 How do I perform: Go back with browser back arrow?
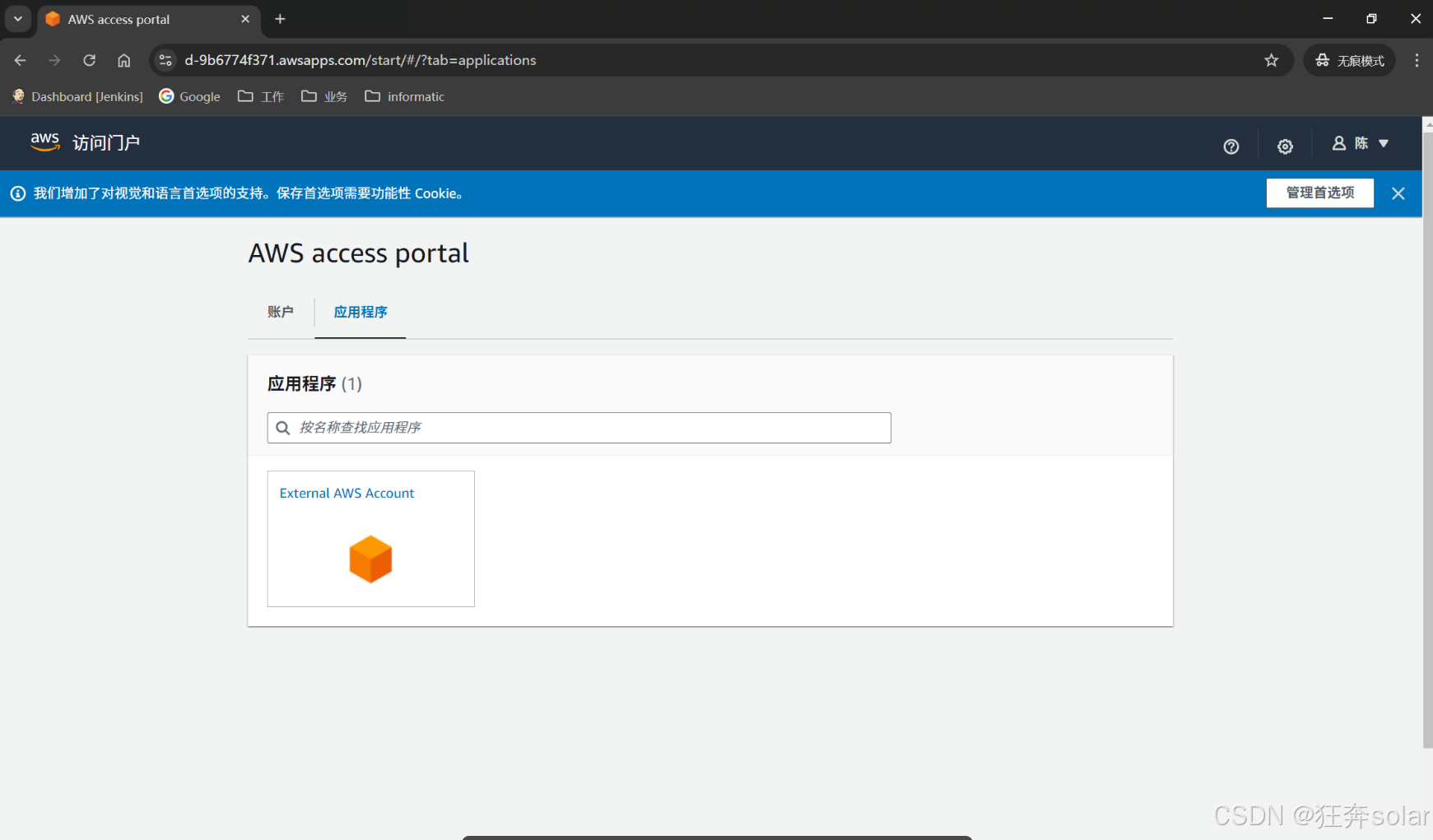tap(21, 60)
